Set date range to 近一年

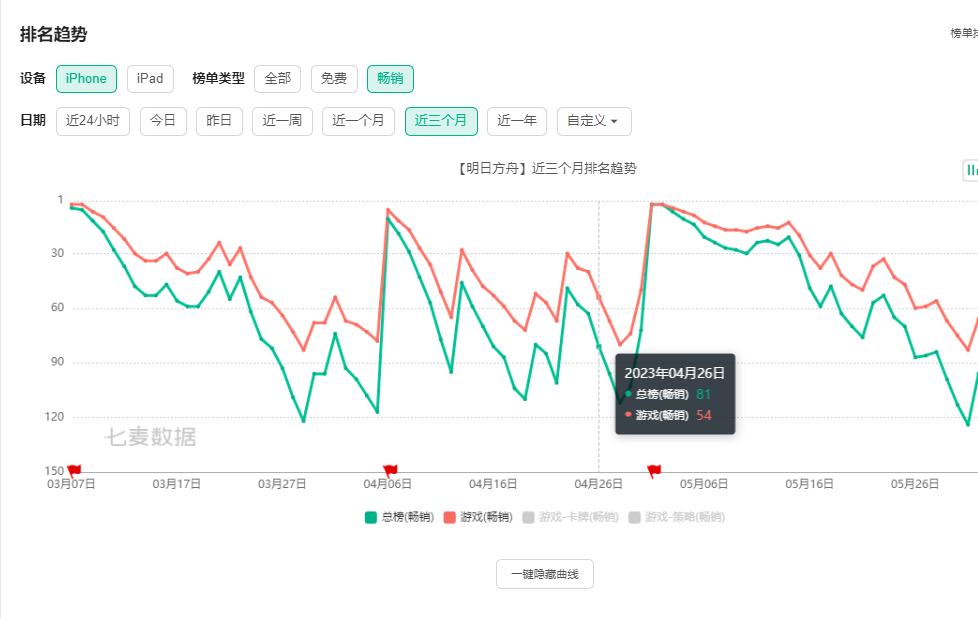point(517,121)
